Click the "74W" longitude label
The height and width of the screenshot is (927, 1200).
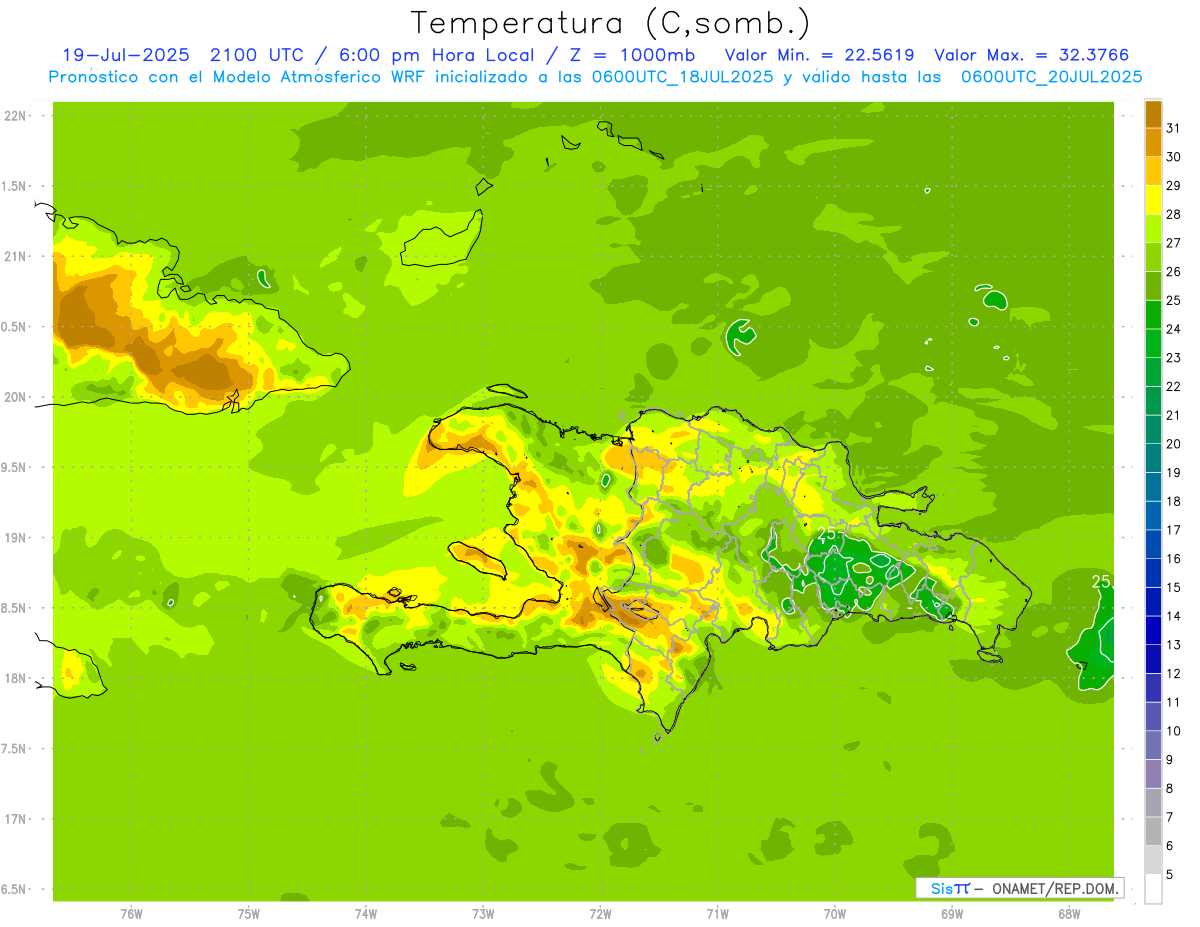click(x=365, y=914)
